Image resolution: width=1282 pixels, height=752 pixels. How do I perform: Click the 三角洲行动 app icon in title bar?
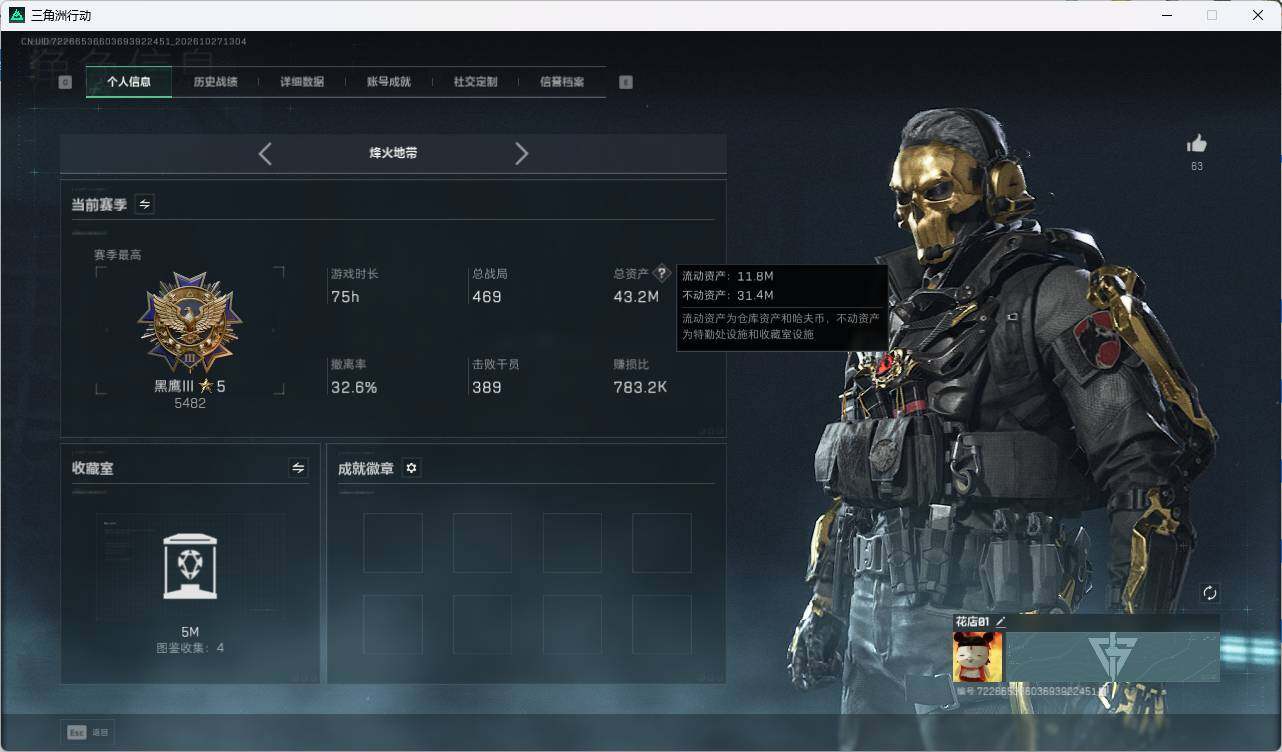click(x=17, y=15)
